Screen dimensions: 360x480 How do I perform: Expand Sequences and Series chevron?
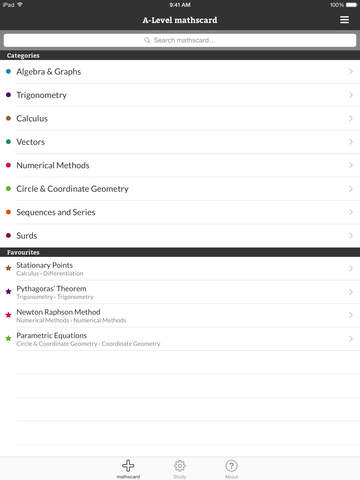pos(351,212)
